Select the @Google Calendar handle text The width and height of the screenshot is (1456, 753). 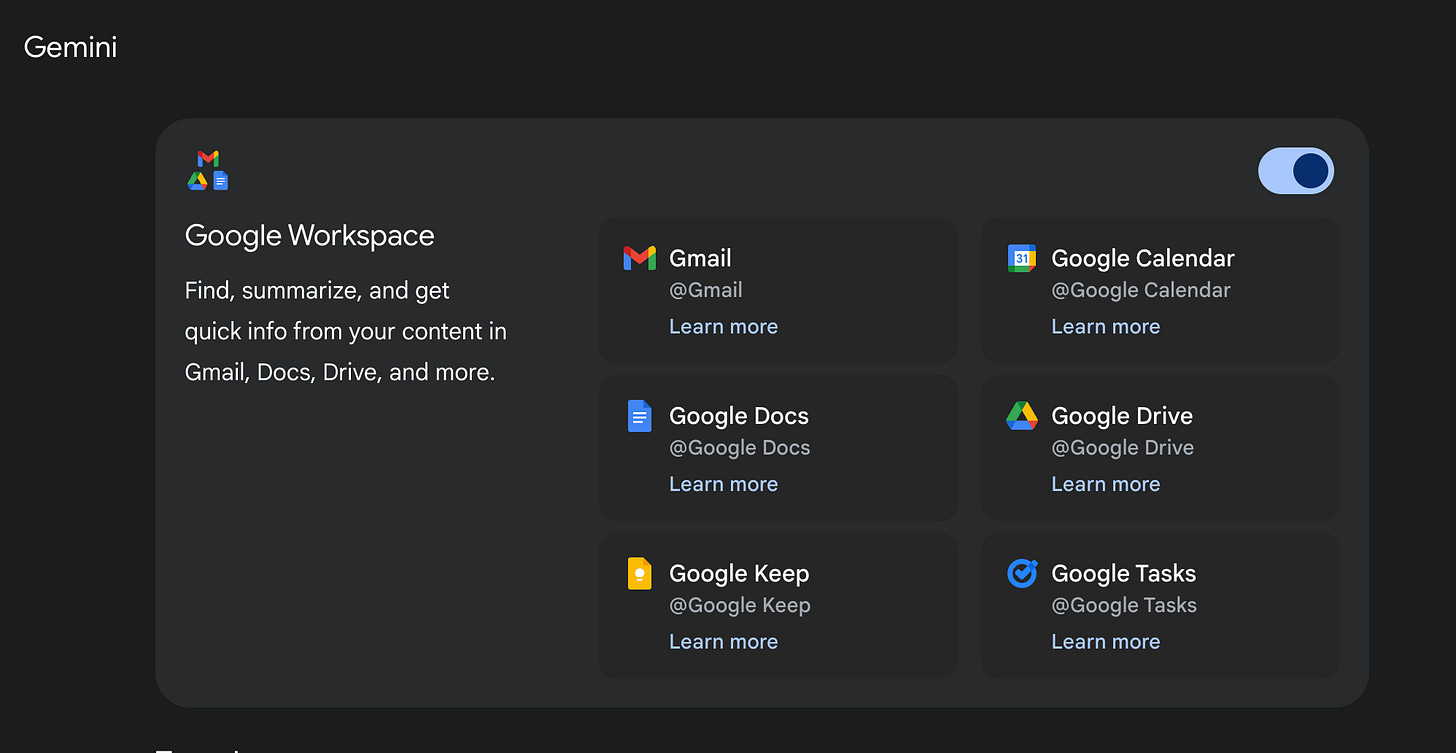1141,290
